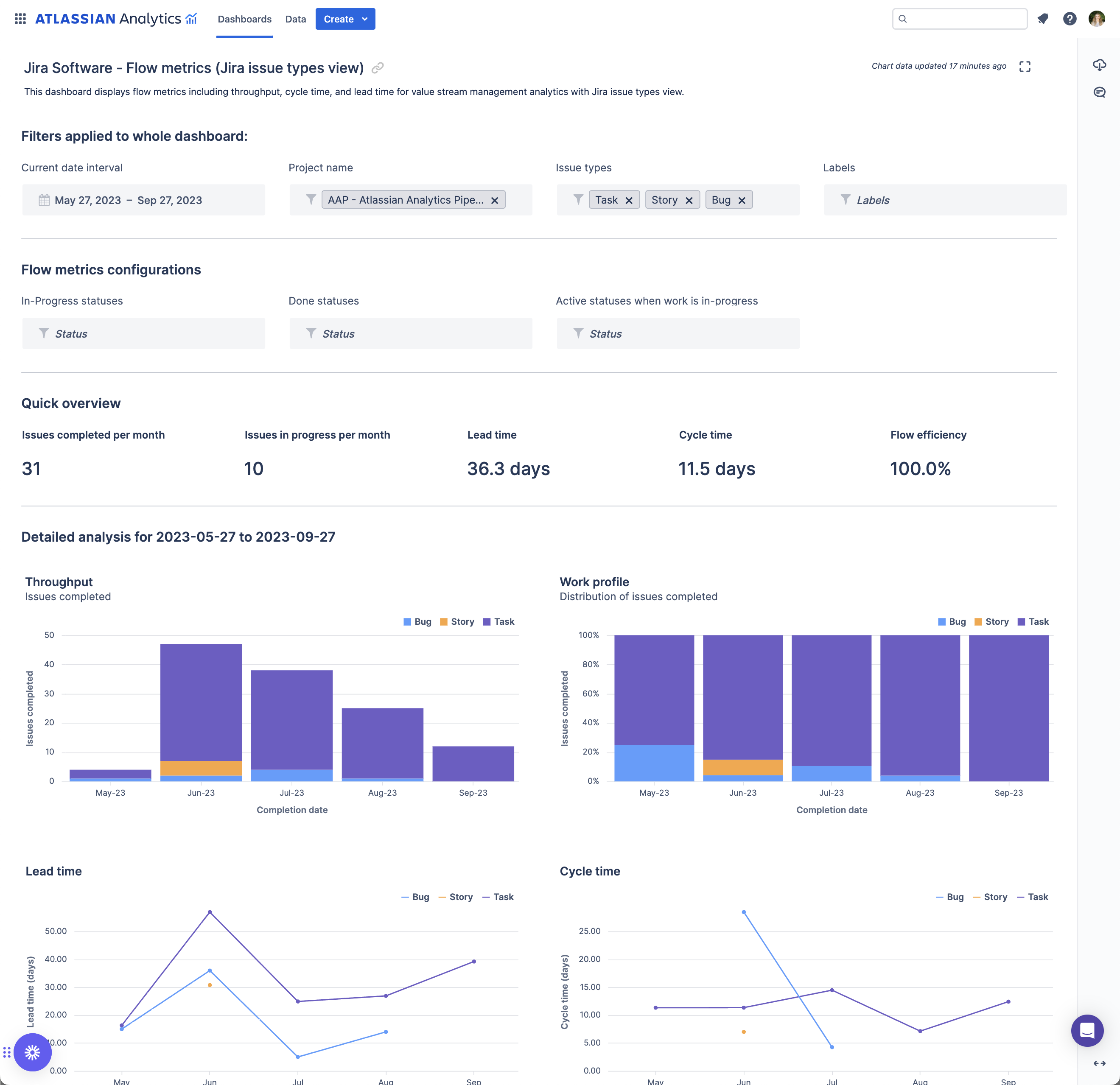Toggle Story series in Throughput legend

(x=456, y=622)
